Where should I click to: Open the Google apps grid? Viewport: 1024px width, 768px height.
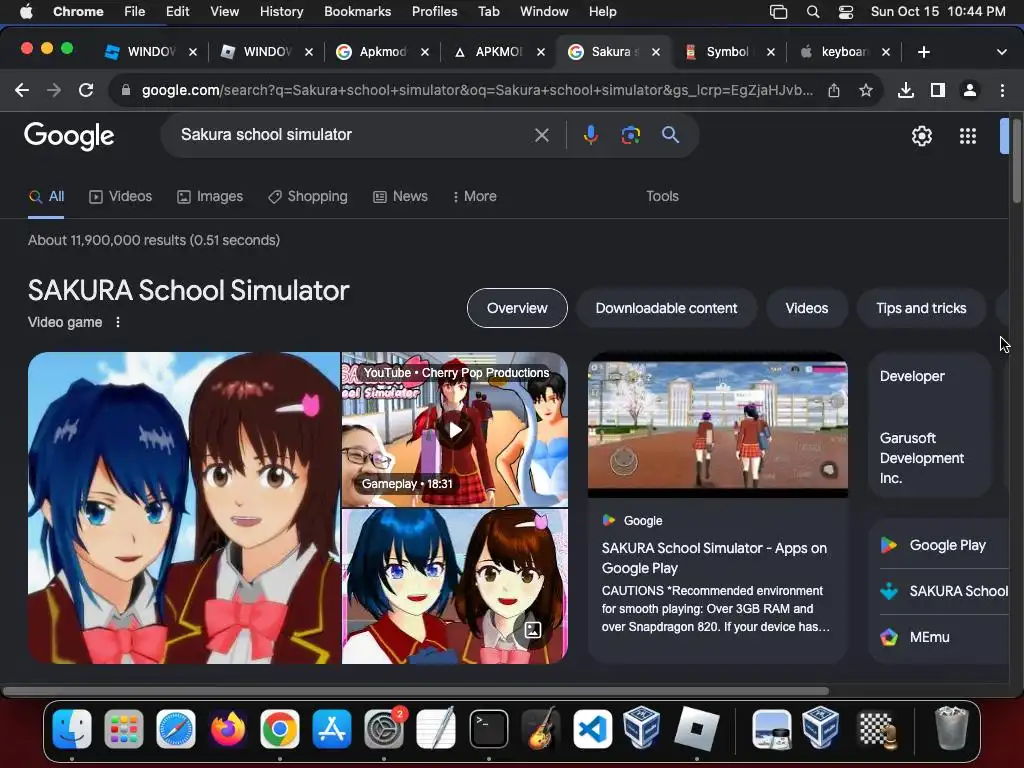click(968, 136)
